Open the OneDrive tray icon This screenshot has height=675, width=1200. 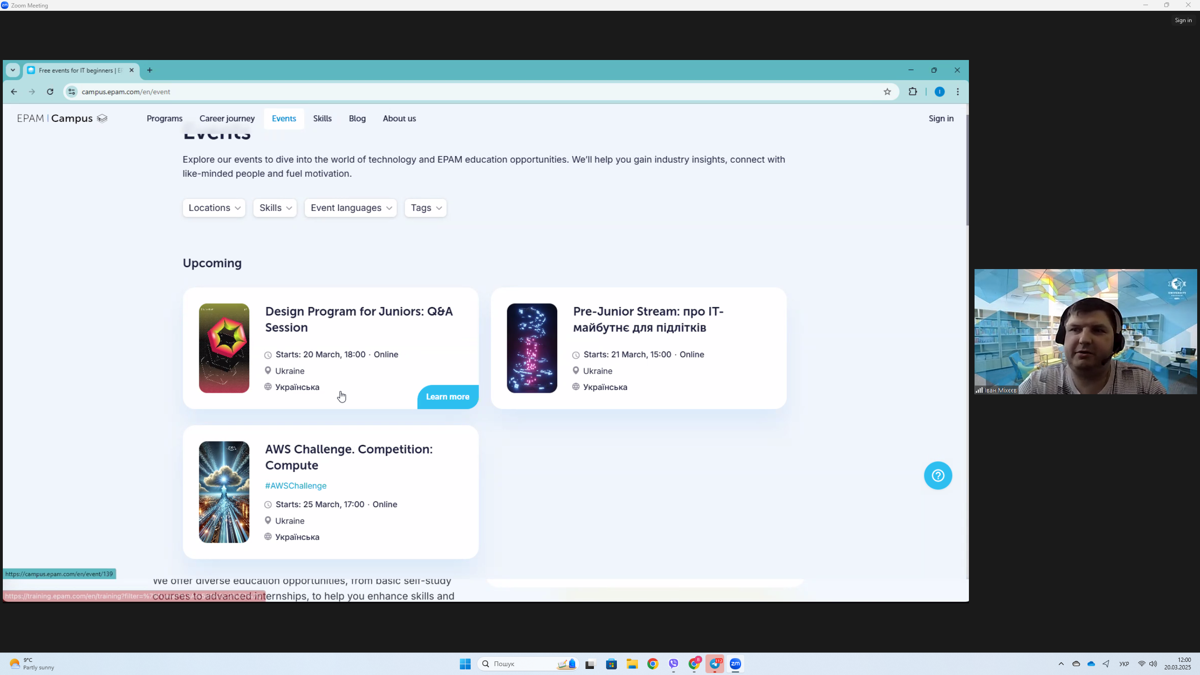[1091, 664]
